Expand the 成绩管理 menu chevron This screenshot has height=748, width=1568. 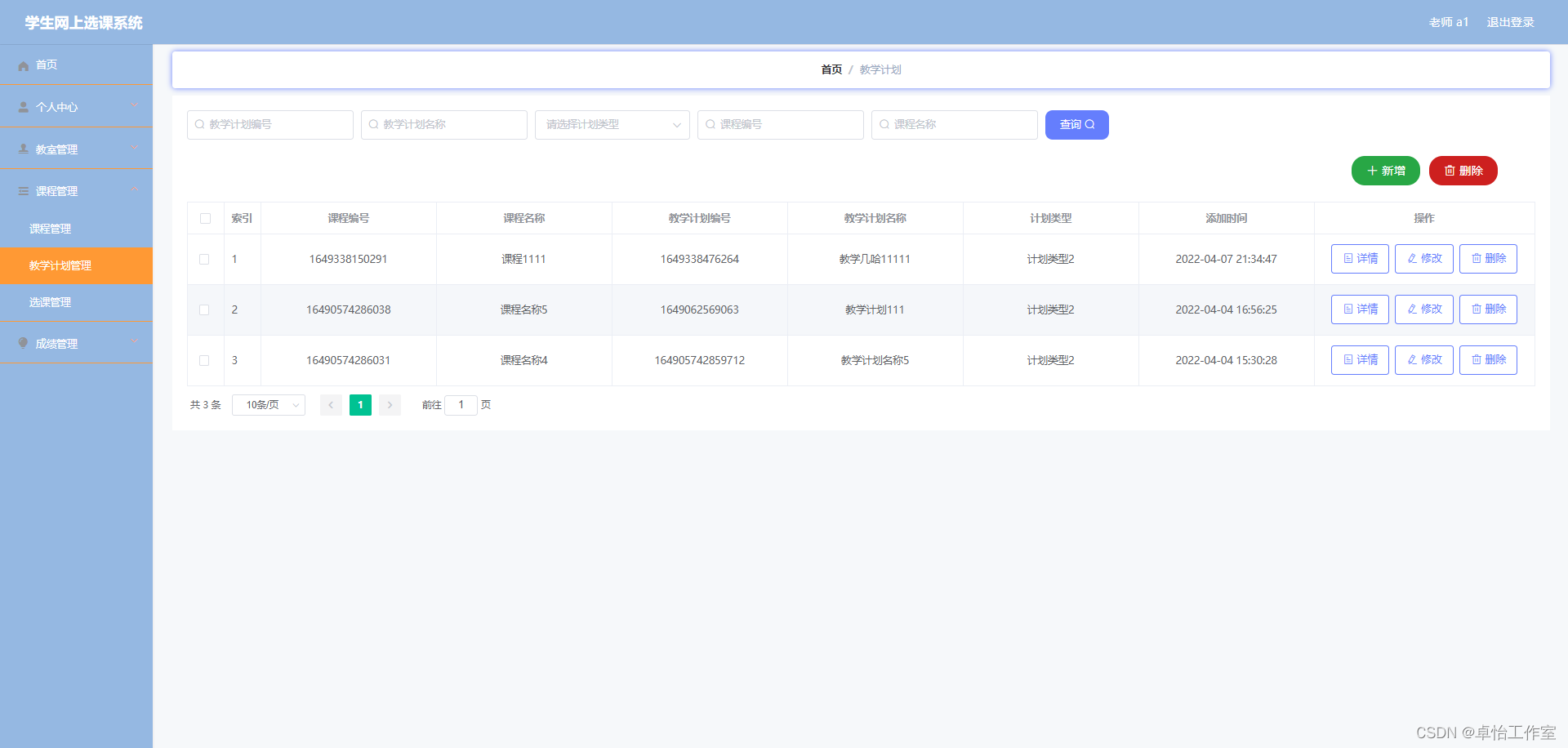135,342
